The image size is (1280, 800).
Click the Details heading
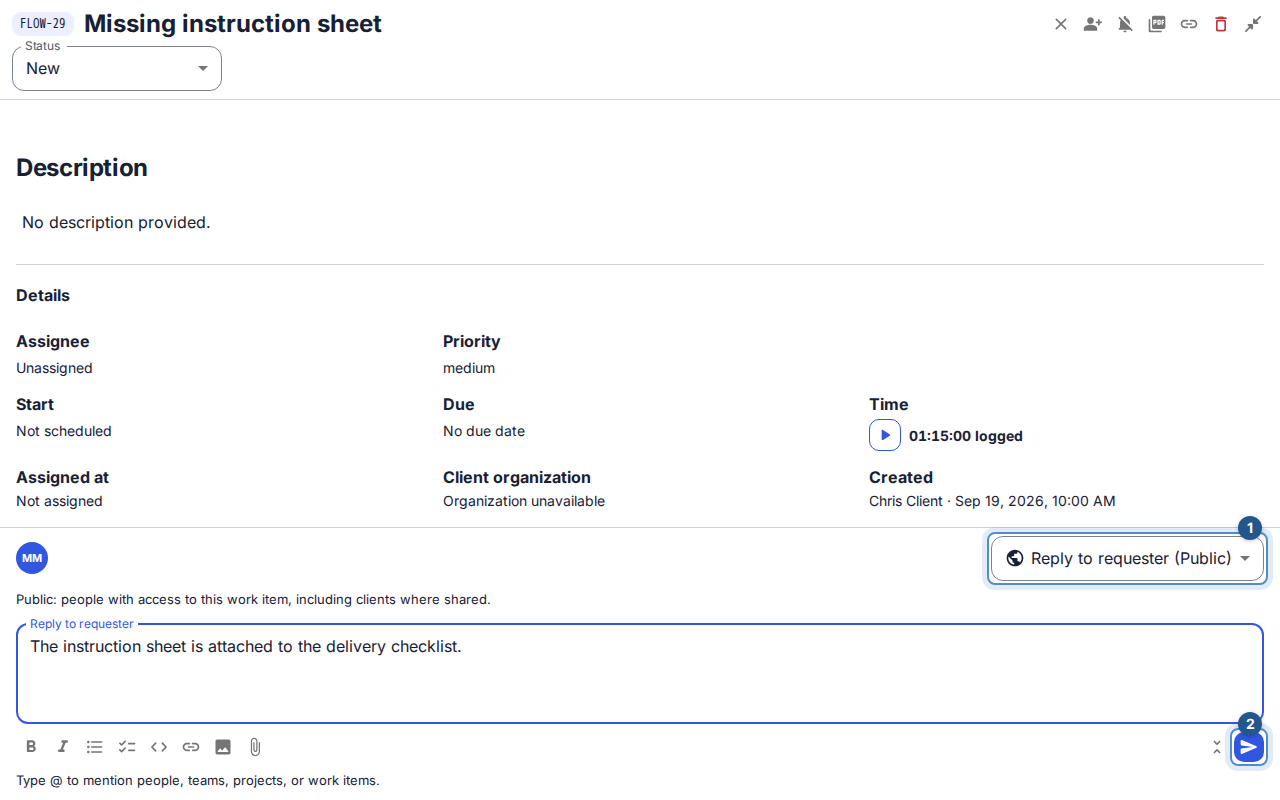43,296
